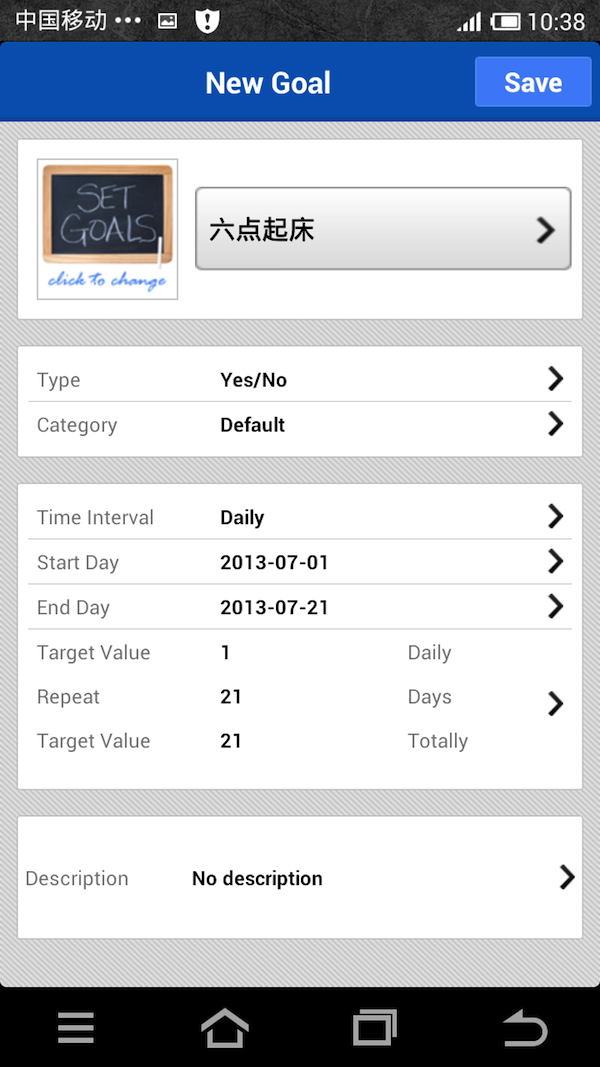Tap the Start Day date 2013-07-01
Screen dimensions: 600x1067
[x=274, y=563]
